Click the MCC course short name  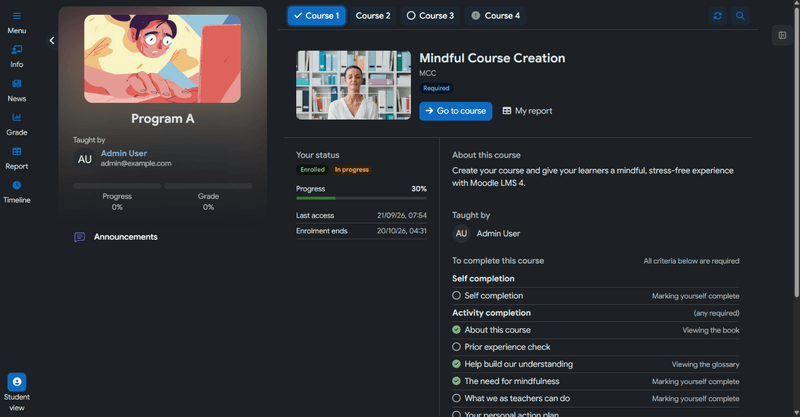point(428,73)
